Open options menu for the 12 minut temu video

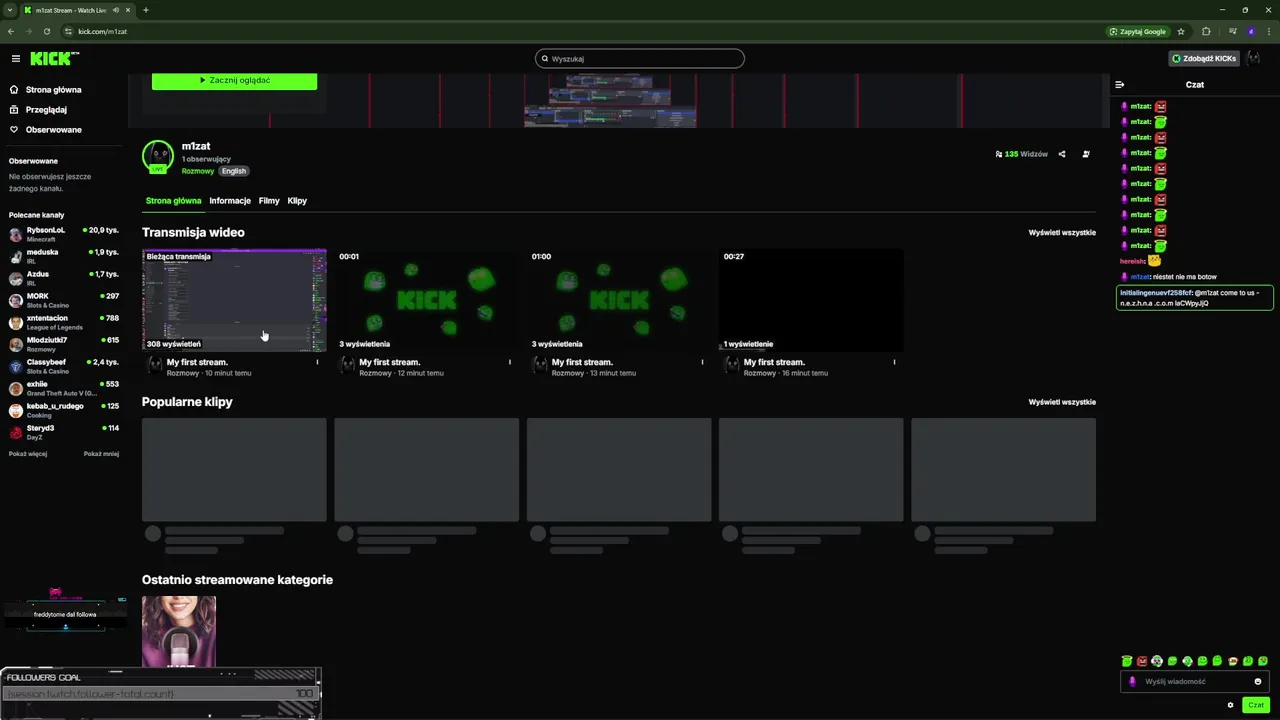pos(509,362)
